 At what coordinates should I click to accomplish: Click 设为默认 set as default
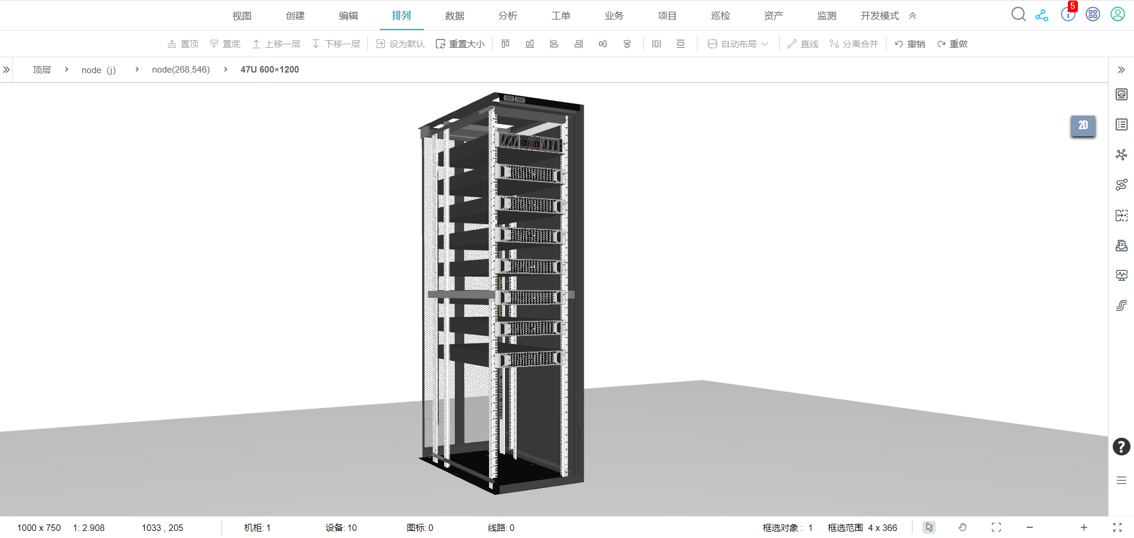[x=401, y=44]
